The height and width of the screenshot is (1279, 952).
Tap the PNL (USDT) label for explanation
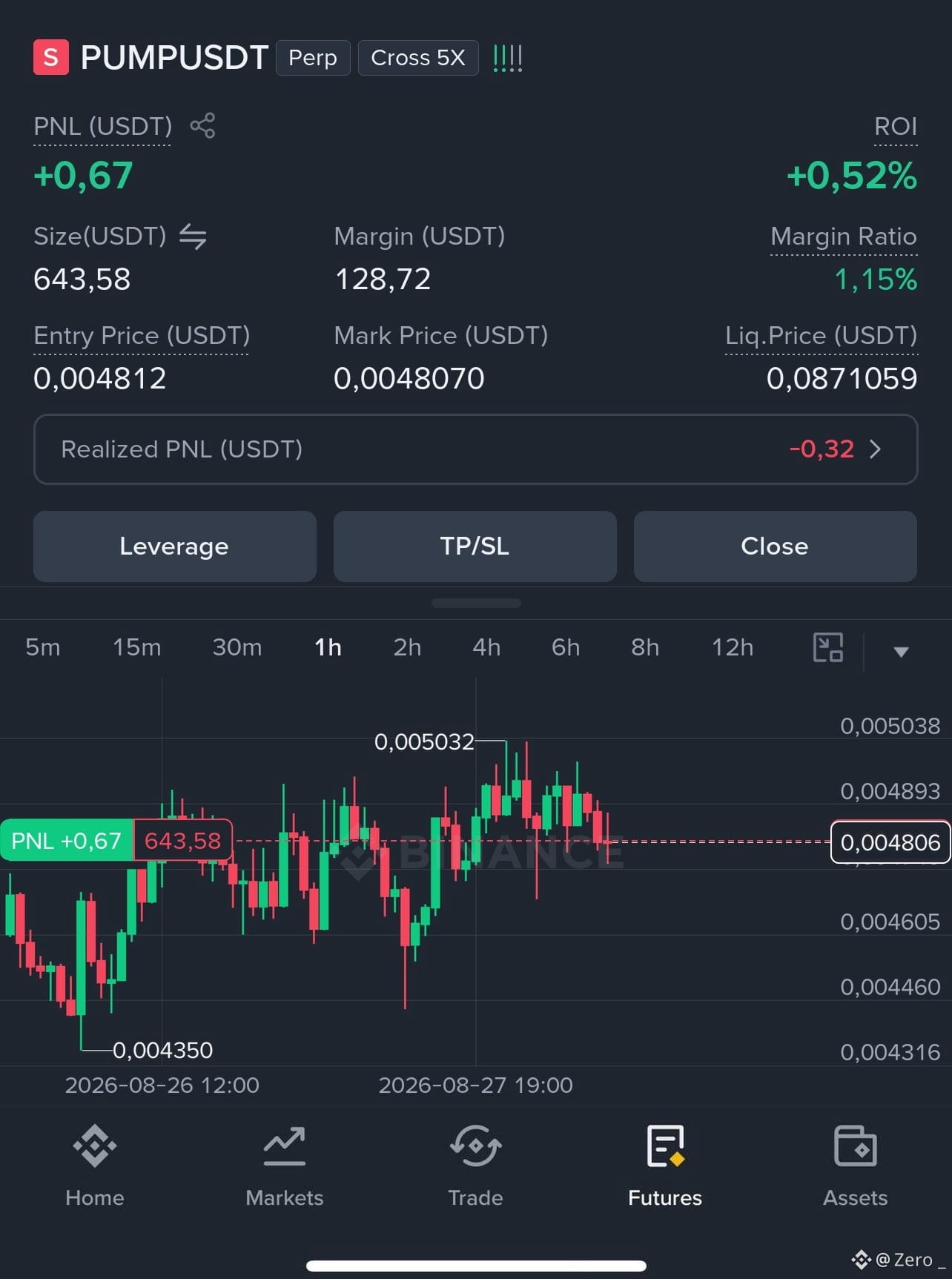102,126
